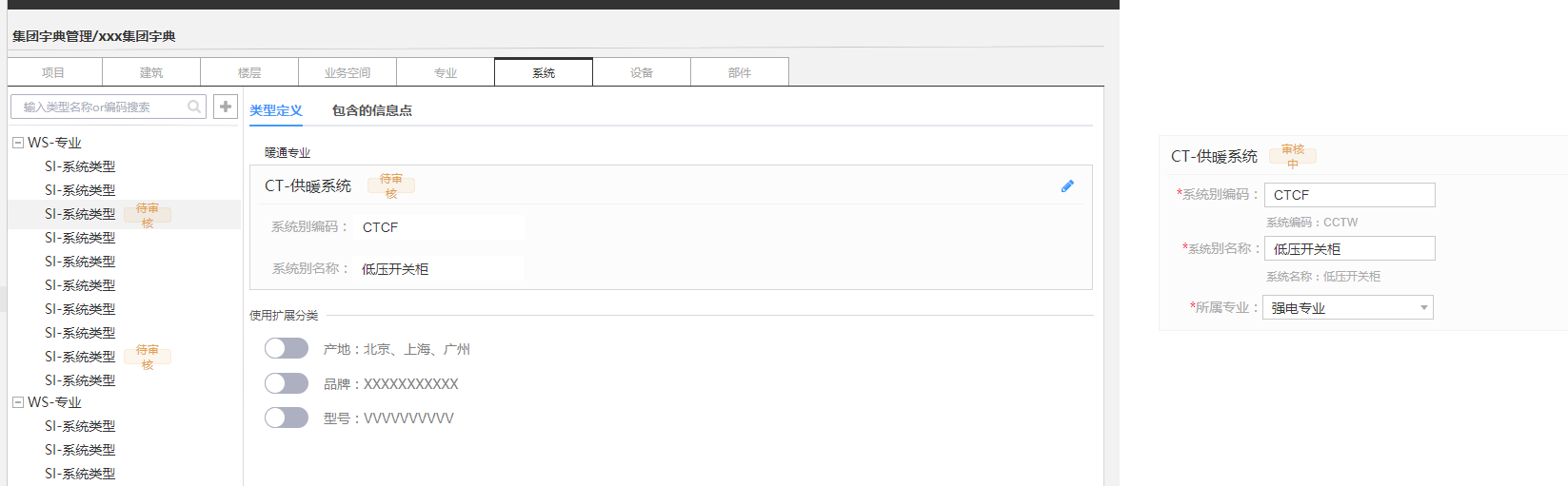Switch to the 设备 tab

point(642,72)
